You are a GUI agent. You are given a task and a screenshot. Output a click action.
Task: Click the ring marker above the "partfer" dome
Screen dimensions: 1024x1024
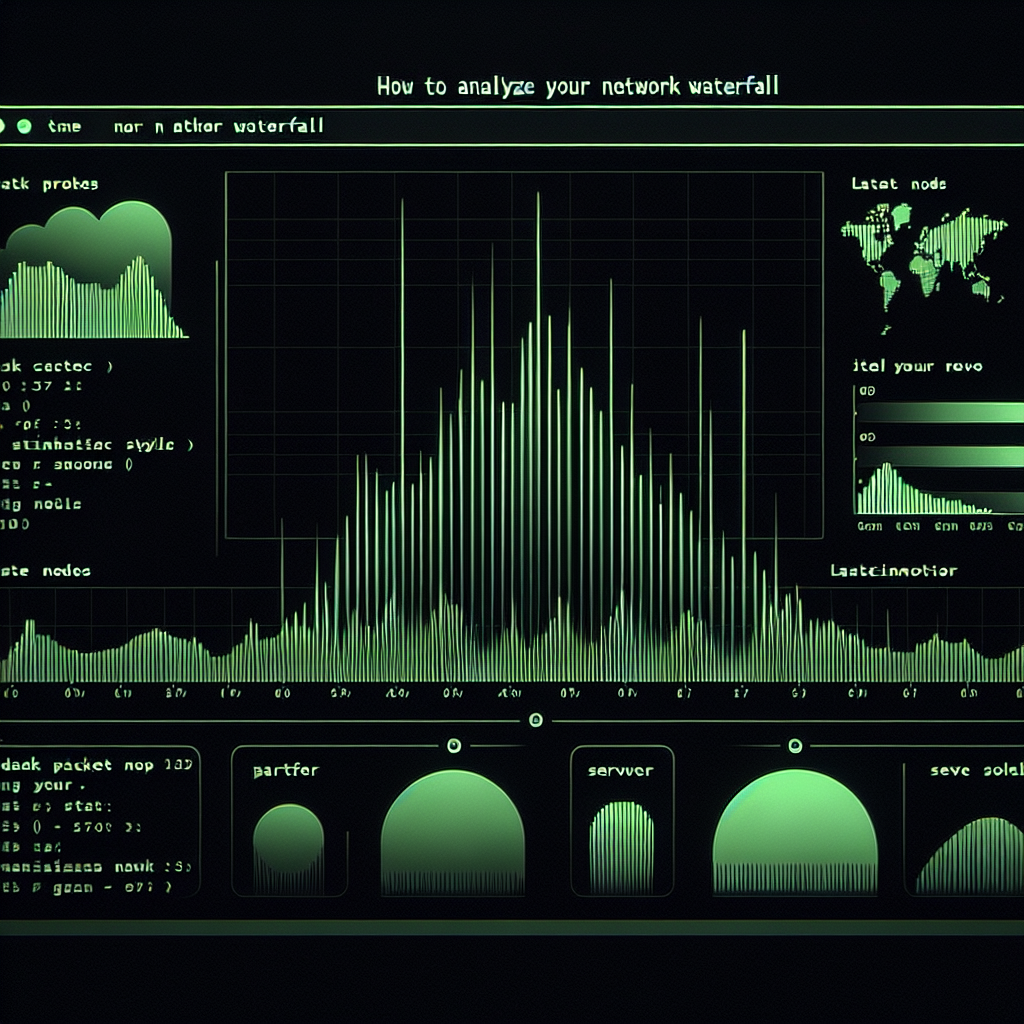454,745
